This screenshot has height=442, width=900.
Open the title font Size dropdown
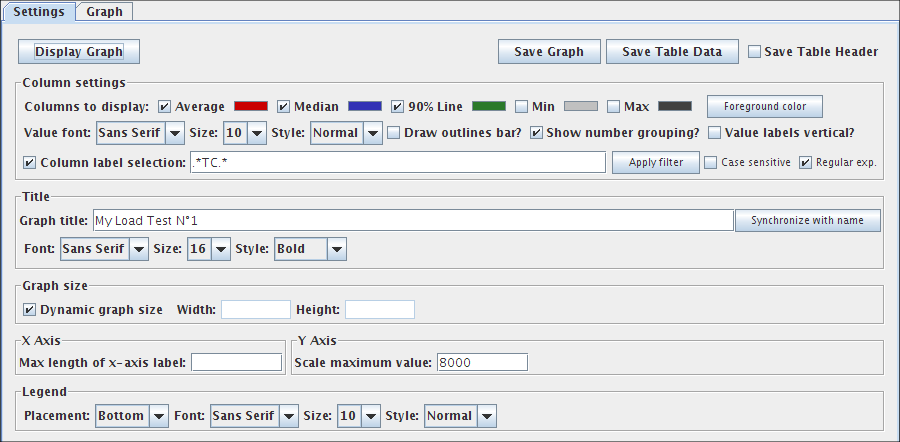(x=208, y=249)
